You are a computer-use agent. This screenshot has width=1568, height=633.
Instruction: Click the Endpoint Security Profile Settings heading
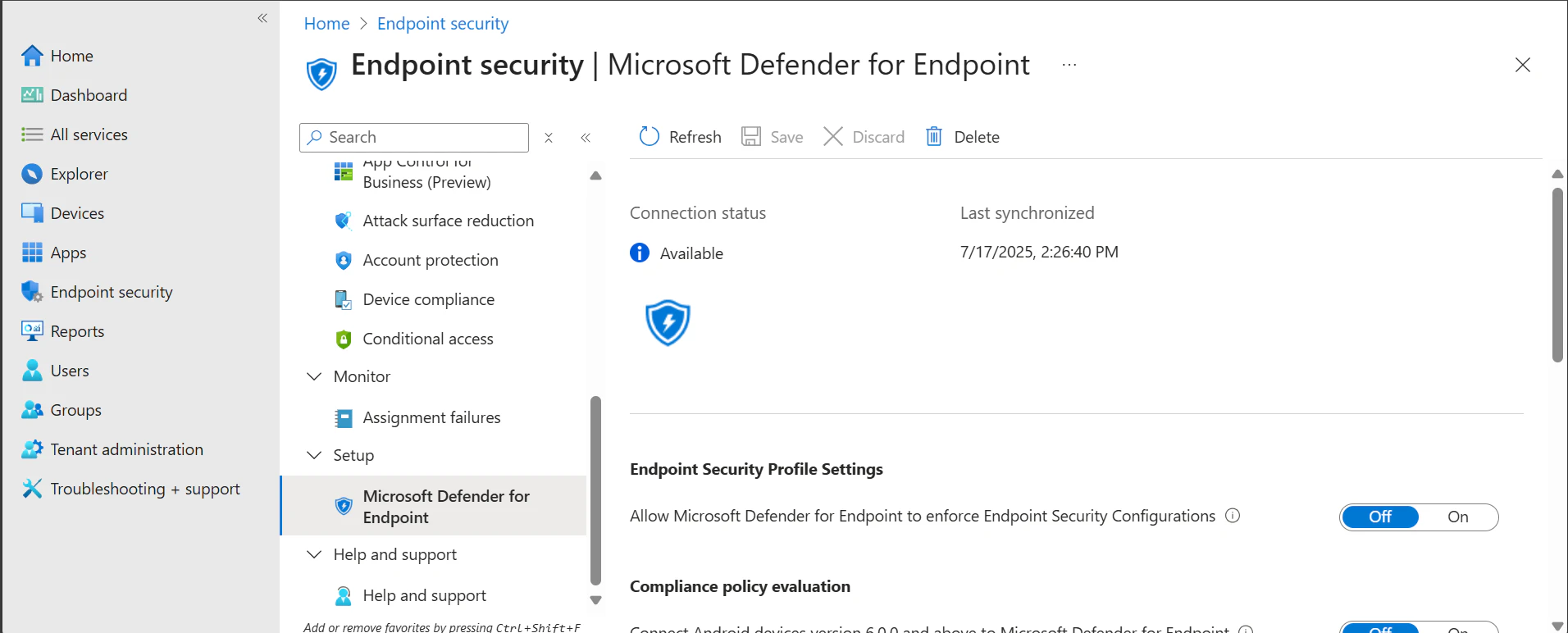point(756,469)
